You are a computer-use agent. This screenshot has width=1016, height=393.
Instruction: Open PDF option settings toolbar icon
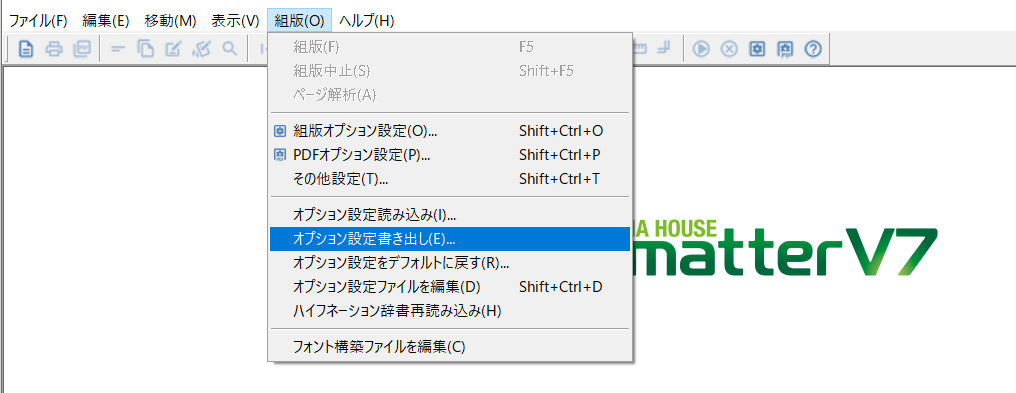785,49
